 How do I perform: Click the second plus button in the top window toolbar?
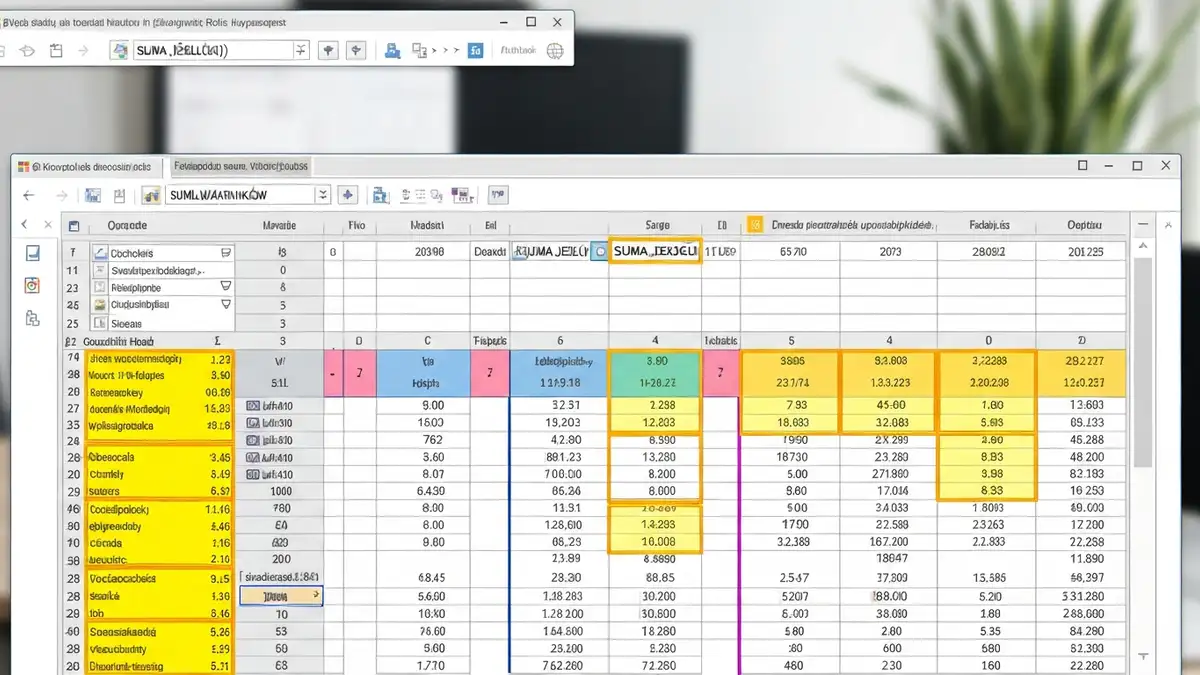pos(356,50)
